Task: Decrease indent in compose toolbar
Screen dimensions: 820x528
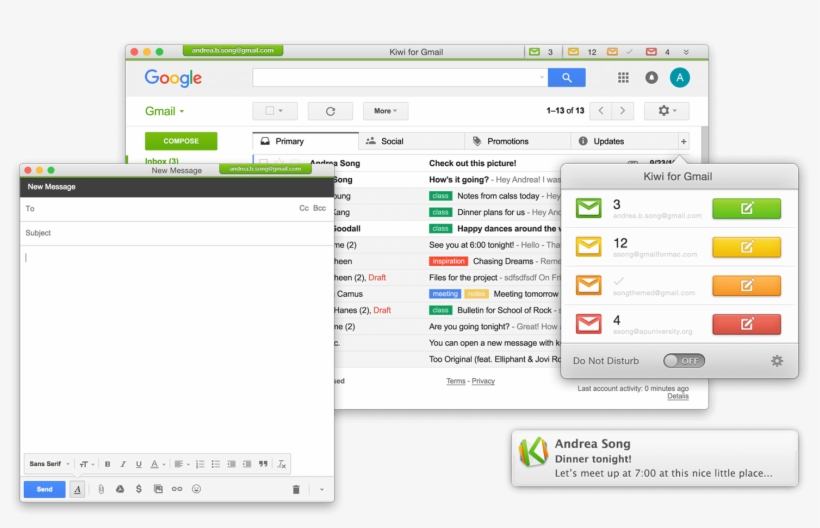Action: (231, 464)
